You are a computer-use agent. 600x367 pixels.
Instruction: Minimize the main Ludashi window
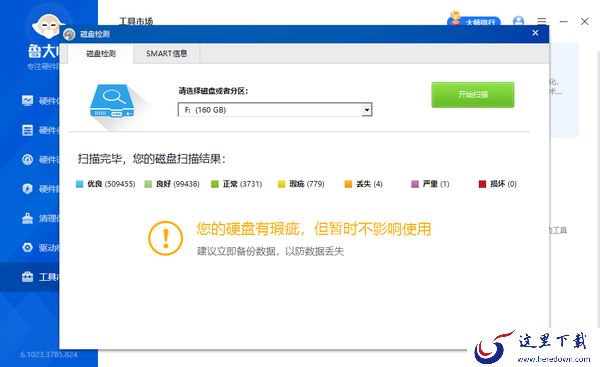coord(563,21)
